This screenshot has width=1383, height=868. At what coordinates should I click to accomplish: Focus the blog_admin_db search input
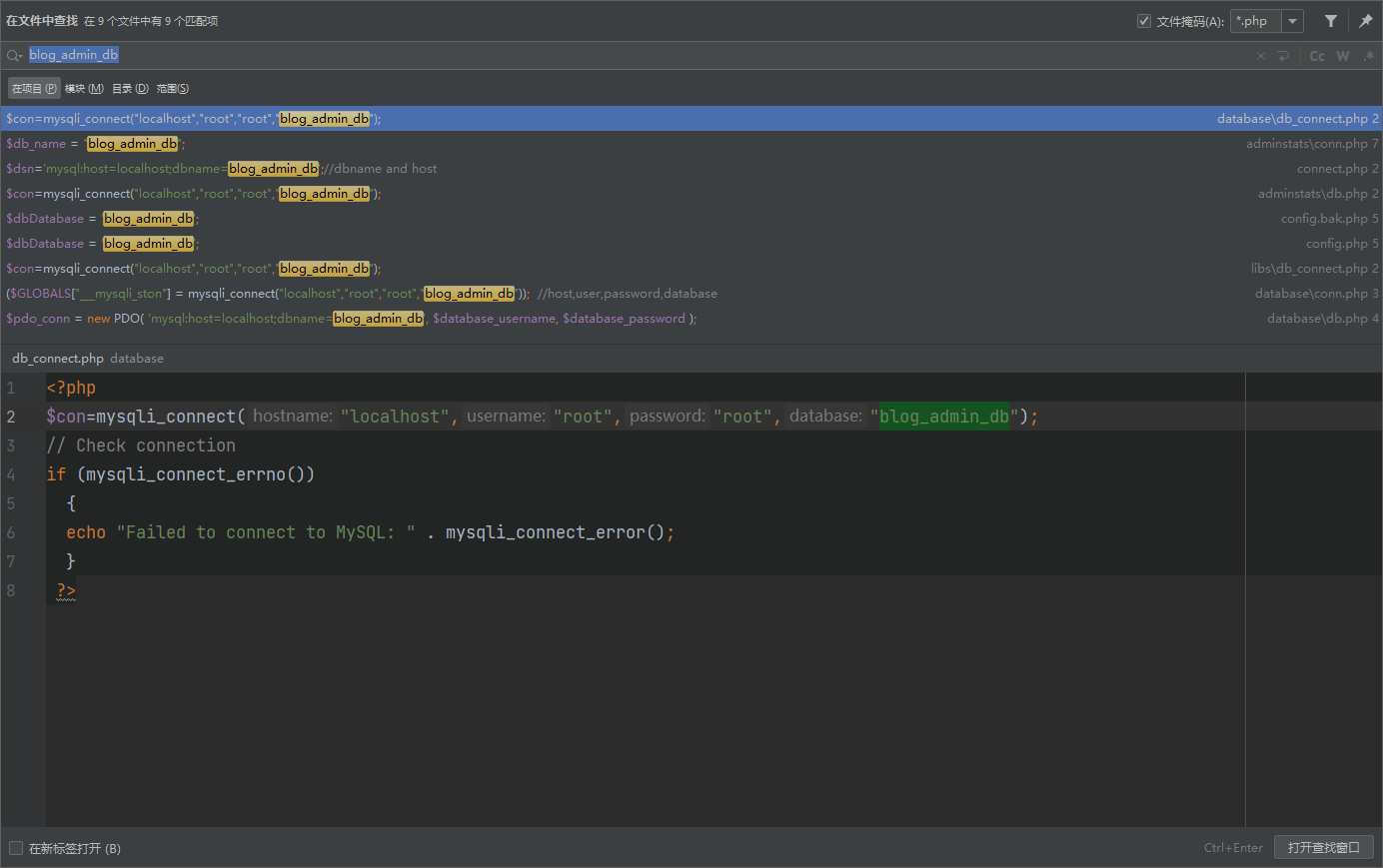point(640,55)
